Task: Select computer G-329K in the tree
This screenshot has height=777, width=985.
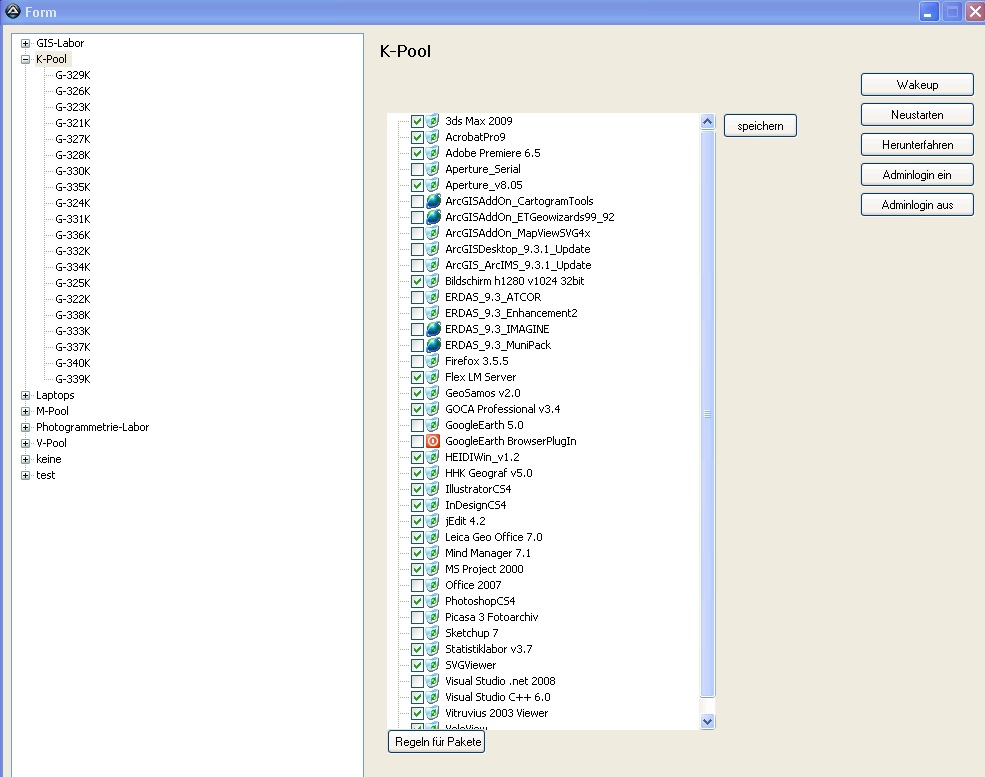Action: [72, 75]
